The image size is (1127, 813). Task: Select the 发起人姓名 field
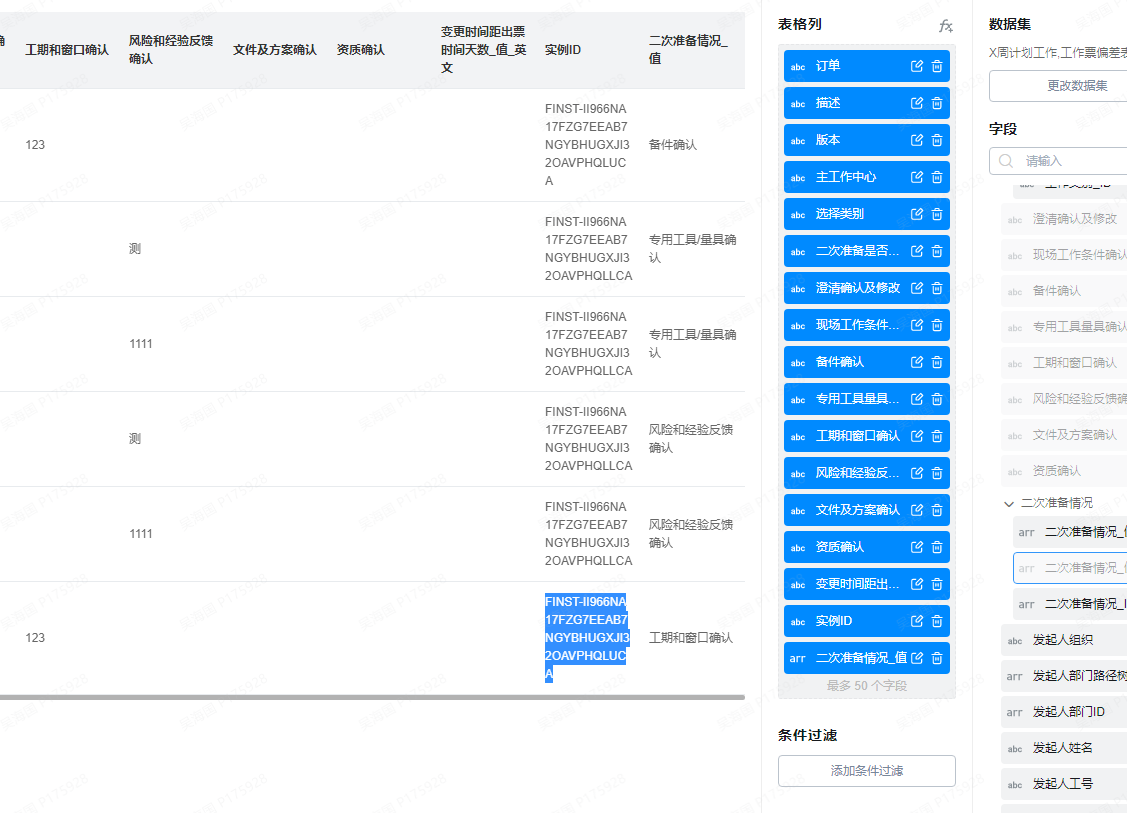click(x=1064, y=748)
